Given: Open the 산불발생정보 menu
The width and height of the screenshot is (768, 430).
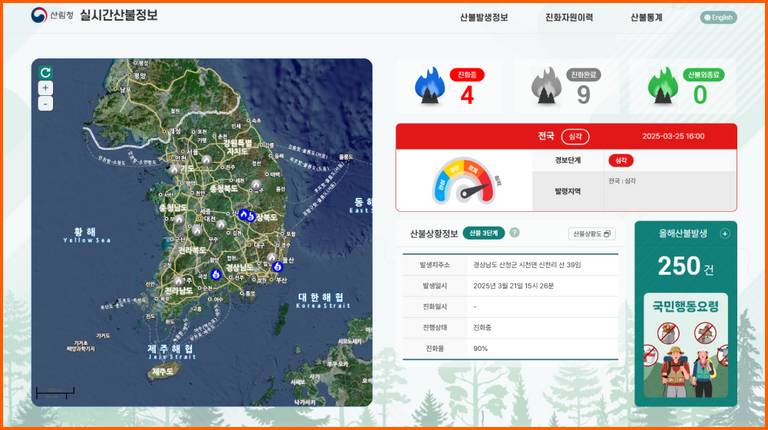Looking at the screenshot, I should [x=483, y=18].
